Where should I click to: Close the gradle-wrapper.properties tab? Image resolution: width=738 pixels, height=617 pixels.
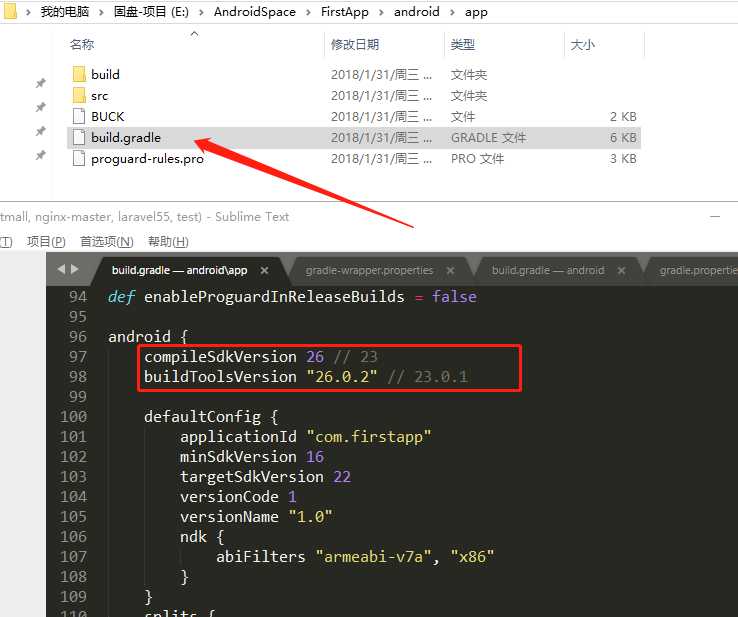[x=450, y=271]
